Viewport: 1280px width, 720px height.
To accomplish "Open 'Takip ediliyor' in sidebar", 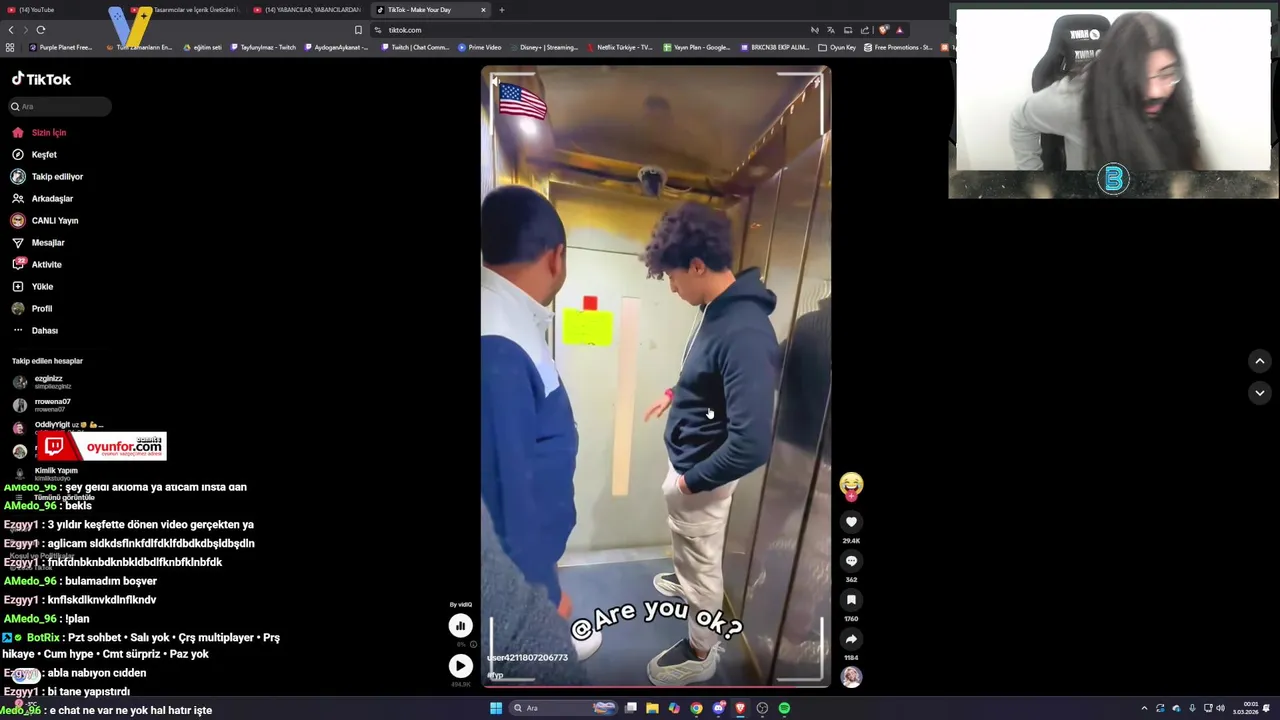I will [x=47, y=177].
